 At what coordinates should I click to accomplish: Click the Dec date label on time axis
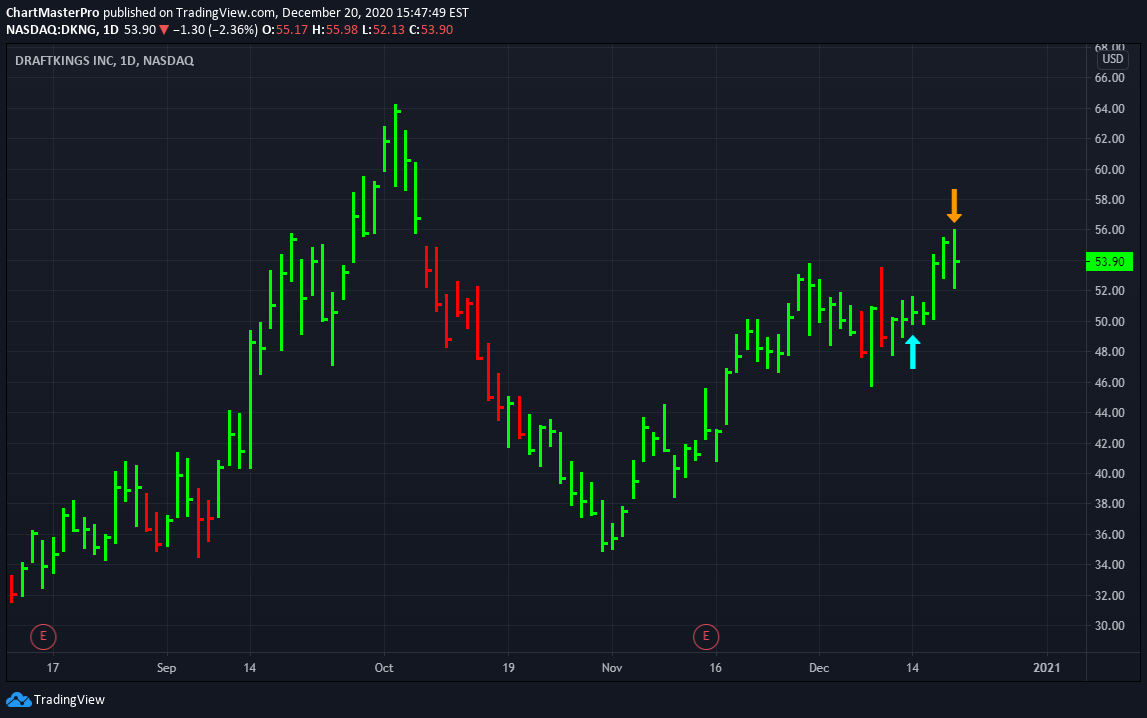tap(819, 668)
